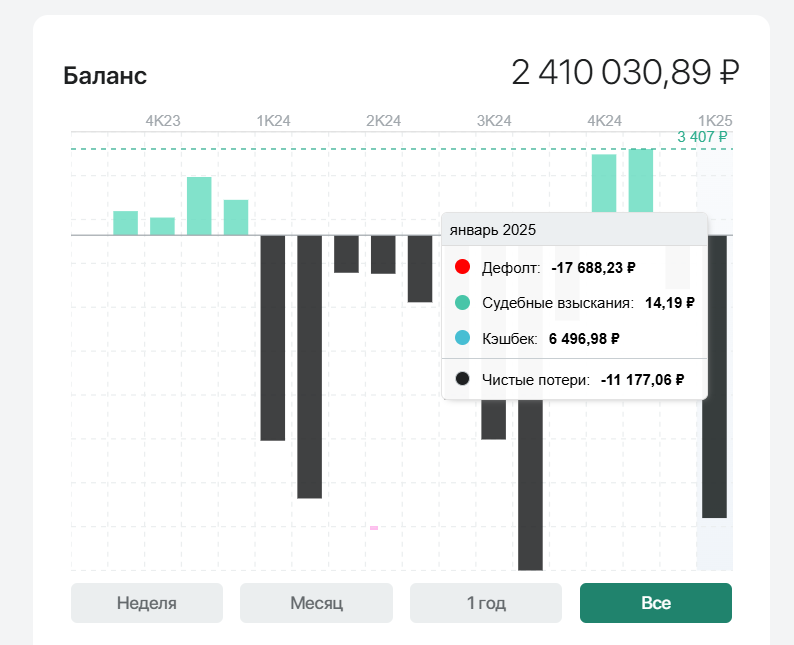Click the black Чистые потери dot
This screenshot has width=794, height=645.
(x=462, y=379)
